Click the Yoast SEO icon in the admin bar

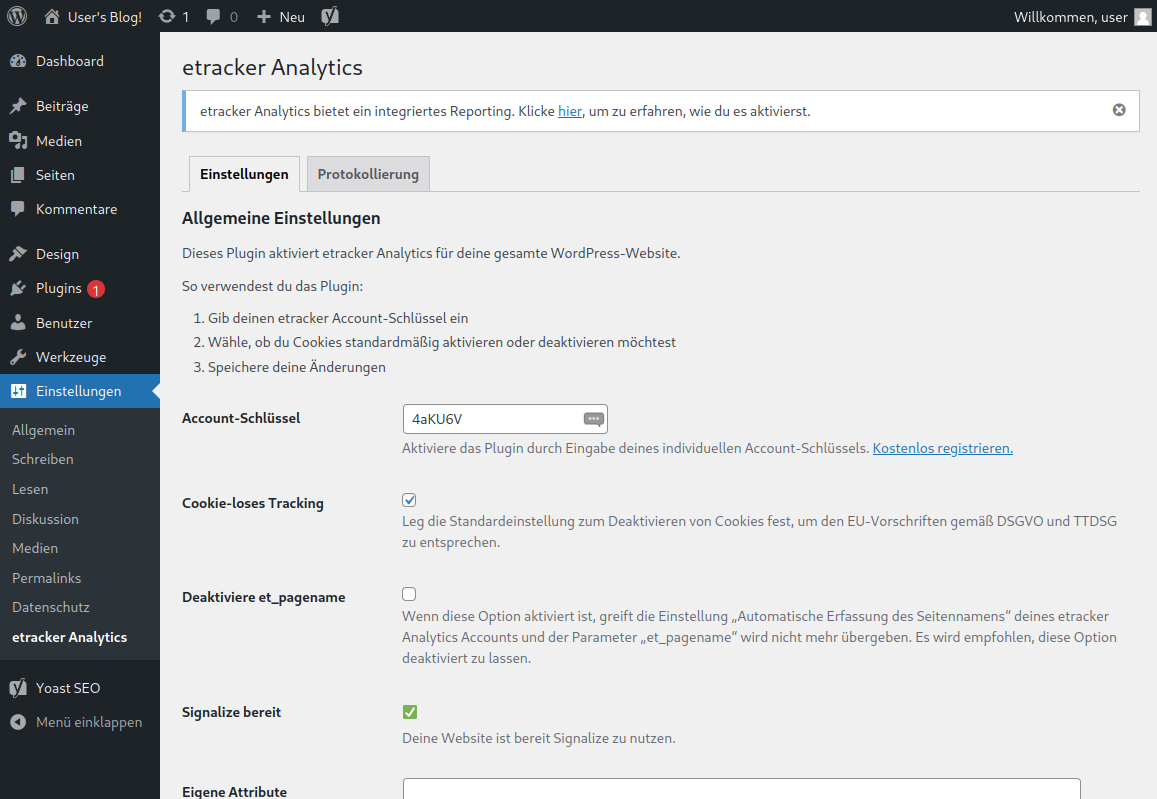[330, 15]
